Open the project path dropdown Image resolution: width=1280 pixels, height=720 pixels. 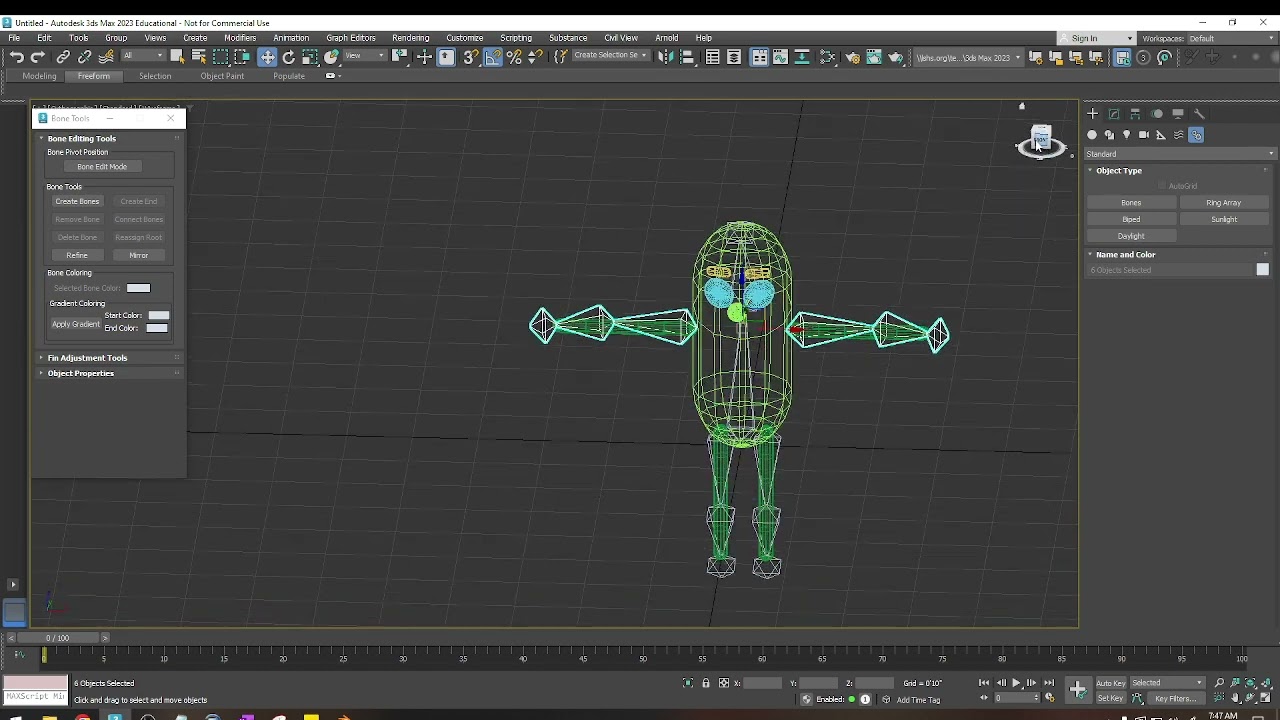pos(969,57)
